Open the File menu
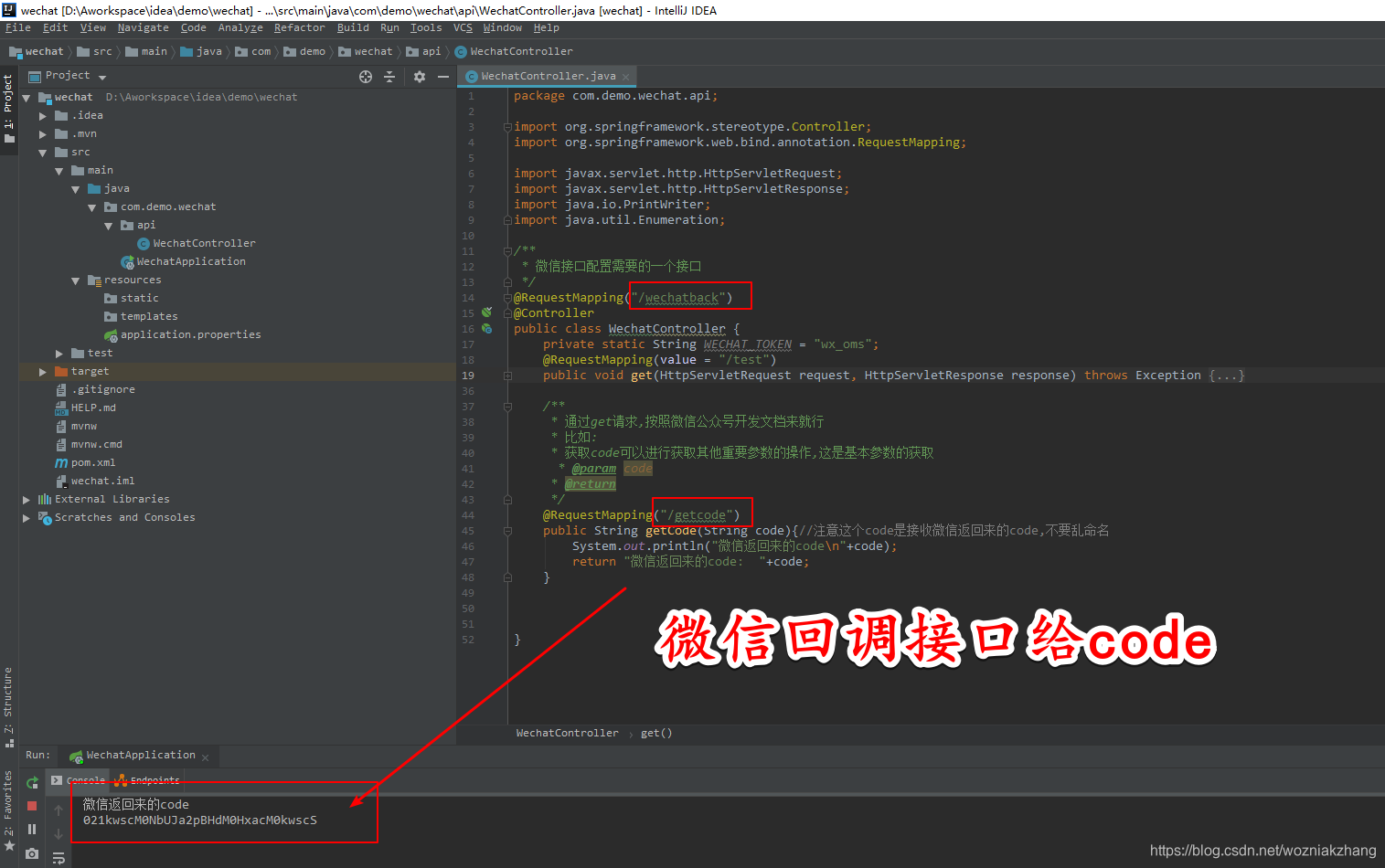 [x=18, y=28]
